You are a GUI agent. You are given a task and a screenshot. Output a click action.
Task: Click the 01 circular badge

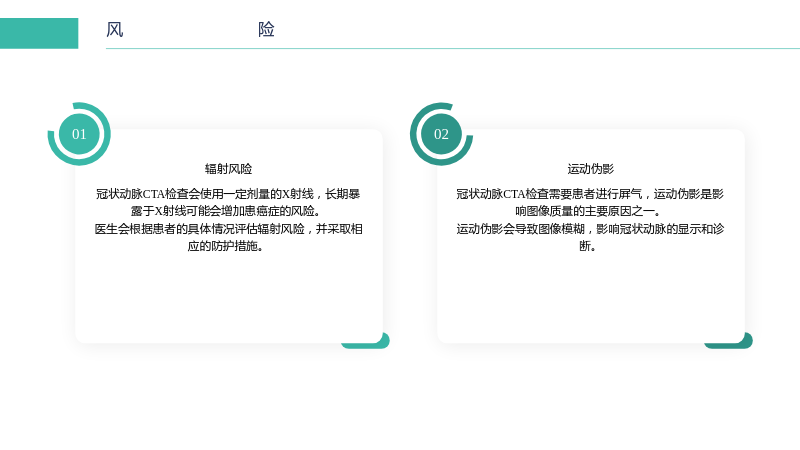79,134
